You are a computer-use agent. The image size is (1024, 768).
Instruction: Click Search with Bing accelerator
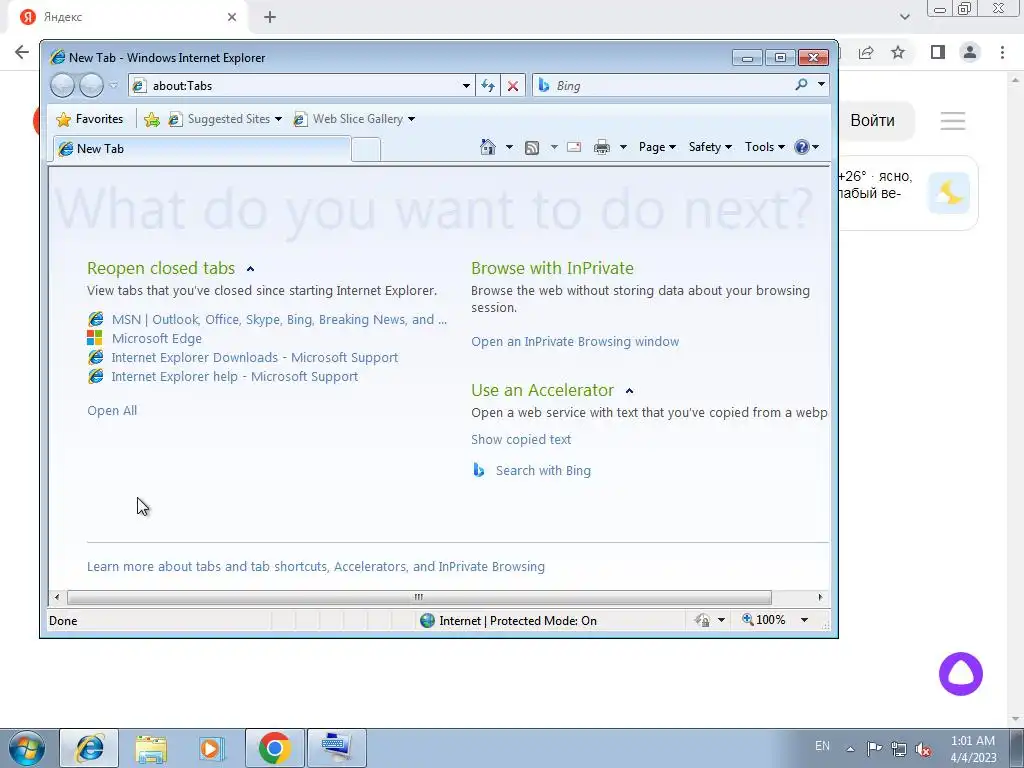tap(543, 470)
